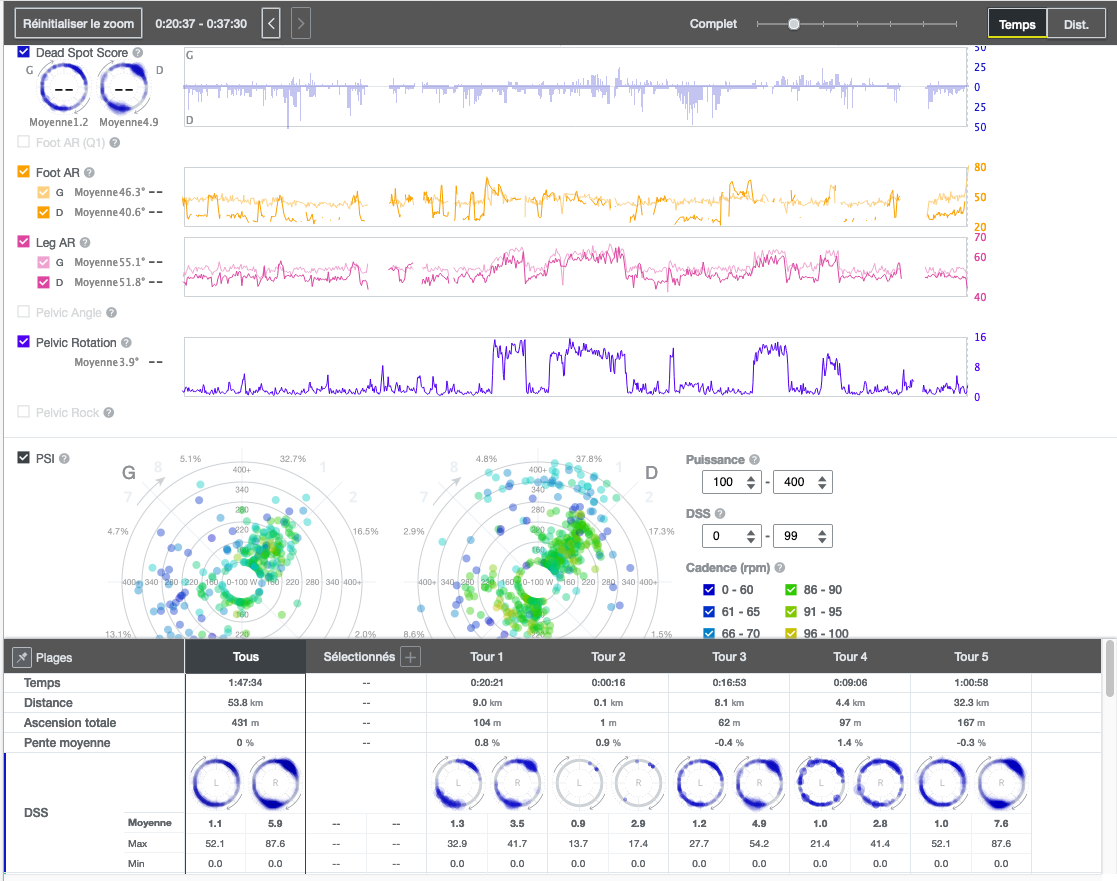Select the Tous column header

(245, 657)
